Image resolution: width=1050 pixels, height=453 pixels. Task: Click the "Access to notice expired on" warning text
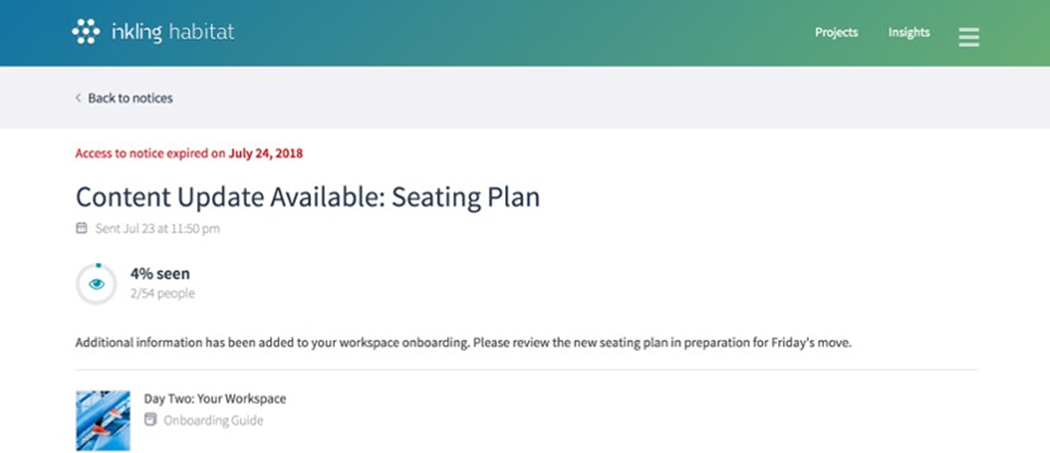point(150,154)
